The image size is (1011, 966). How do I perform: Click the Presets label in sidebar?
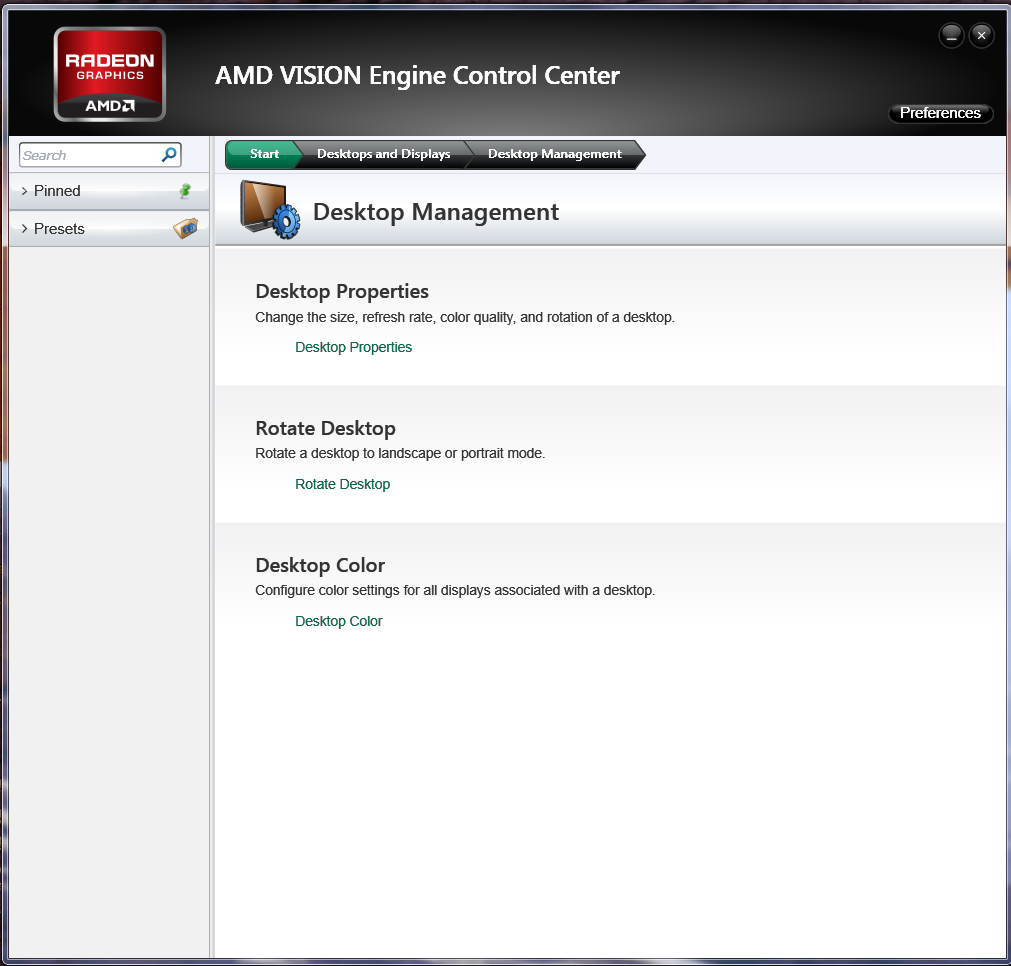(x=59, y=229)
